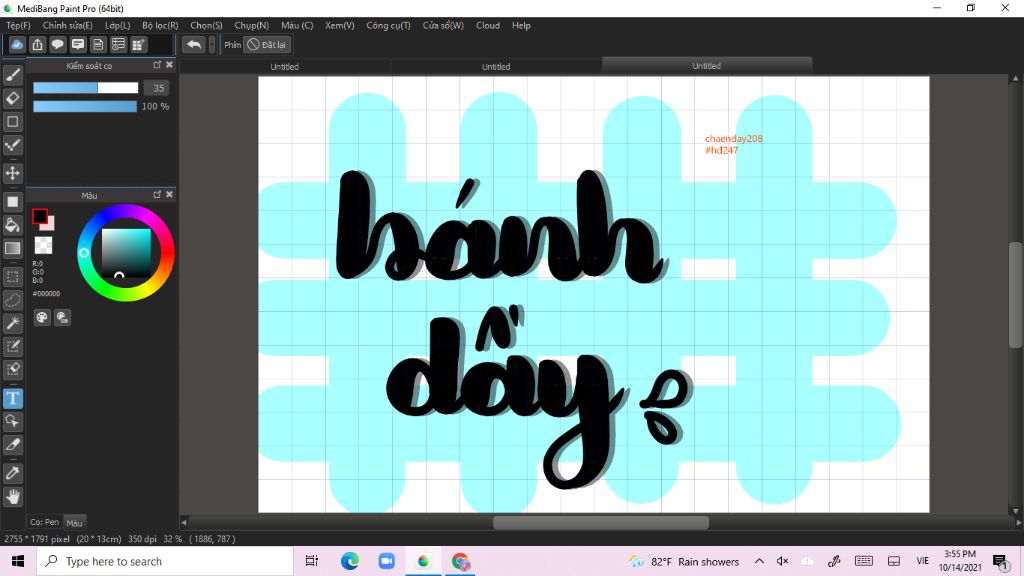Click the Đặt lại reset button
This screenshot has height=576, width=1024.
click(x=266, y=44)
